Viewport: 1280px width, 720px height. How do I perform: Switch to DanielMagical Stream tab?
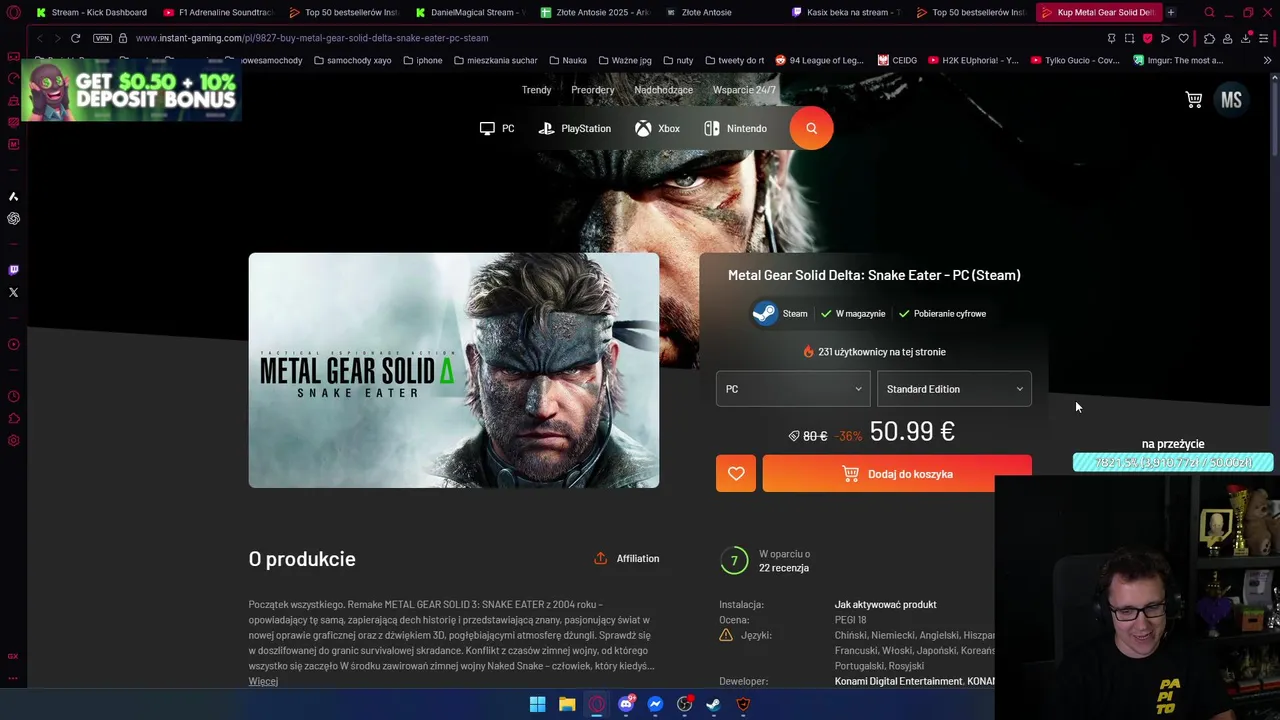[x=470, y=12]
